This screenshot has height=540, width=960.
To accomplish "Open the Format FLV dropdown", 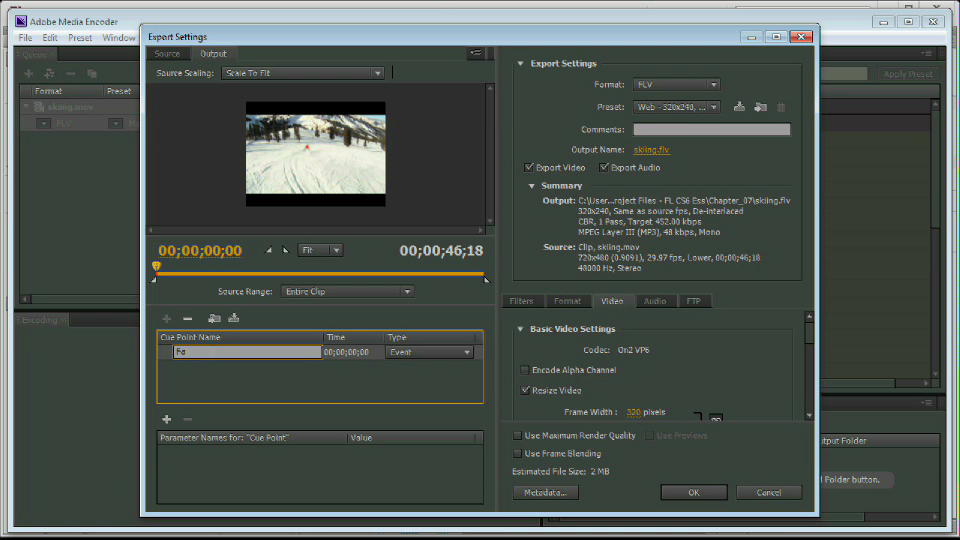I will (x=676, y=84).
